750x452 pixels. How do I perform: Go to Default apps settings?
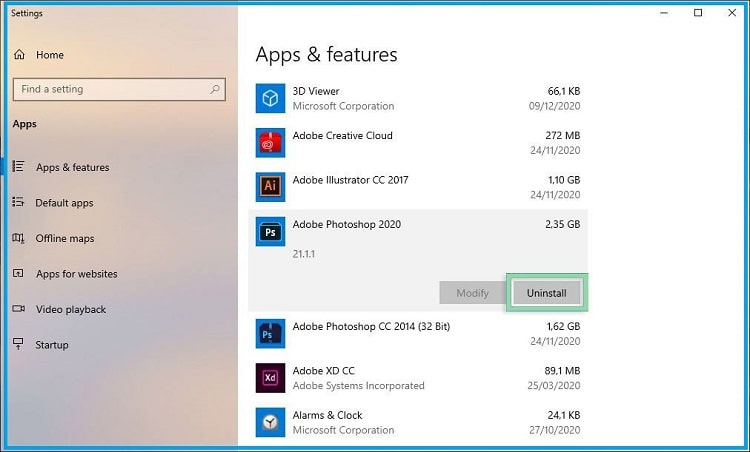click(64, 203)
